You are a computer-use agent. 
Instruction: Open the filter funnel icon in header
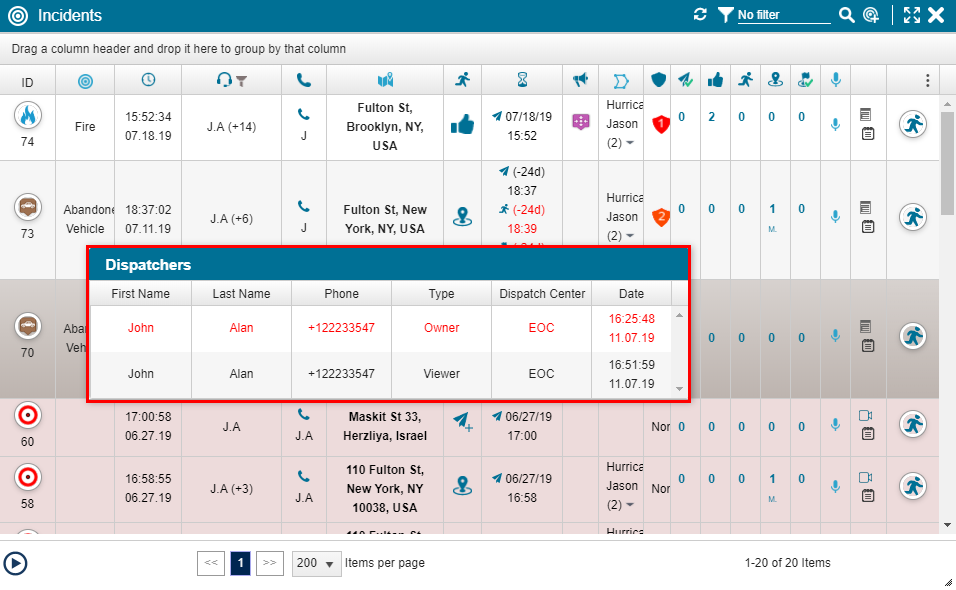[x=724, y=15]
